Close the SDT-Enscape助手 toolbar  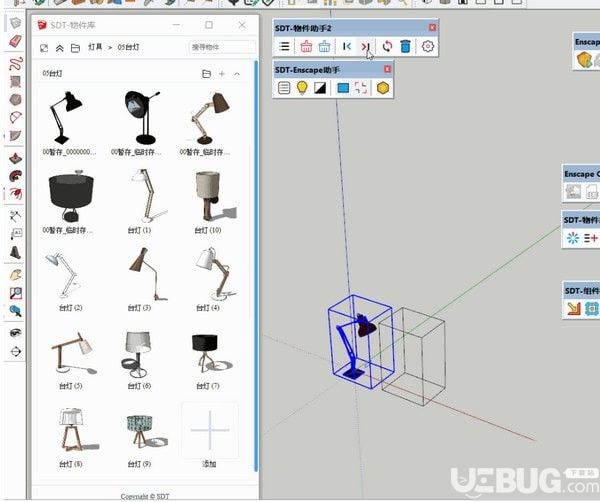point(387,69)
